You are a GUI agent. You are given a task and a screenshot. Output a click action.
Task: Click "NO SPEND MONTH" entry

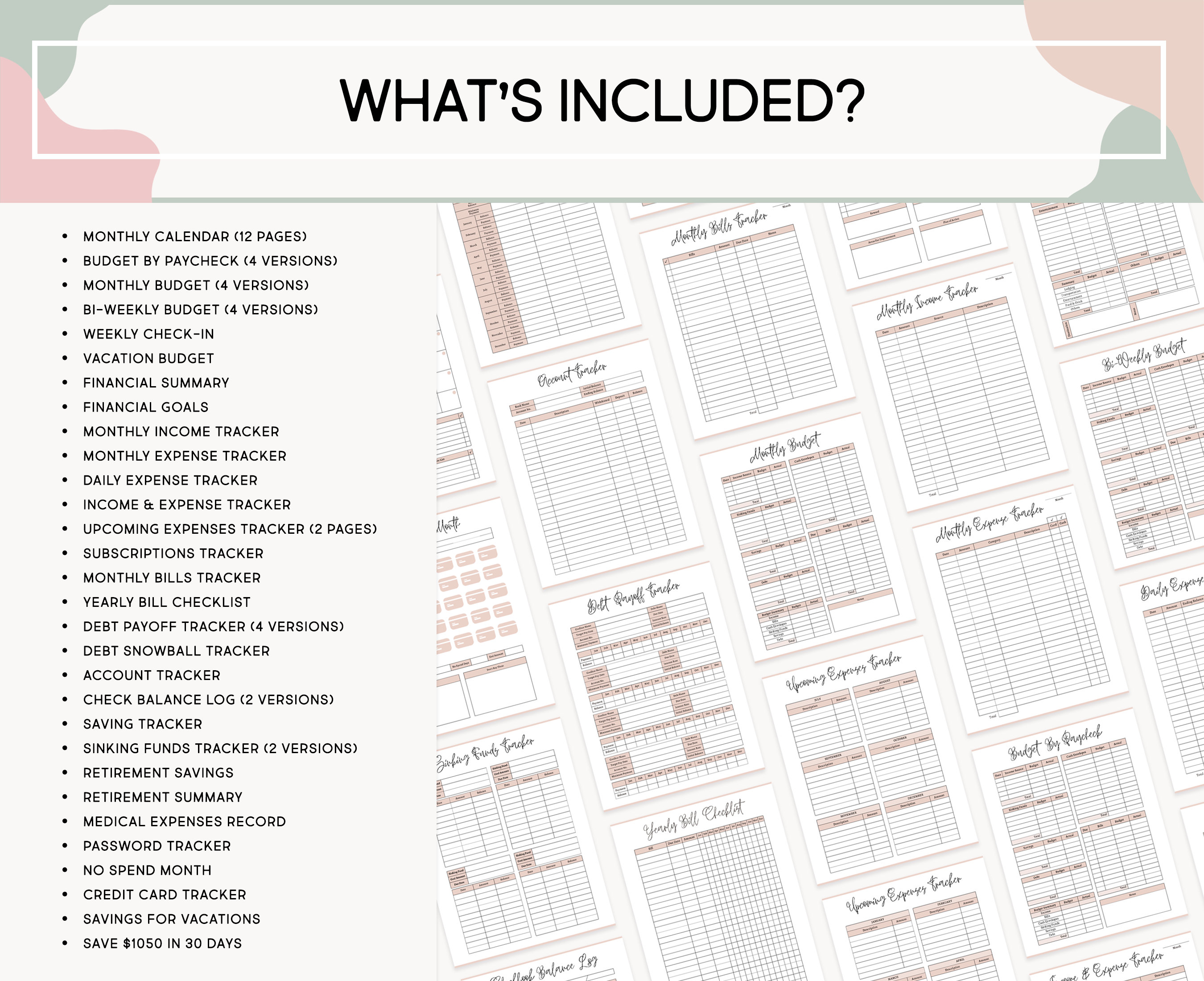(x=148, y=870)
